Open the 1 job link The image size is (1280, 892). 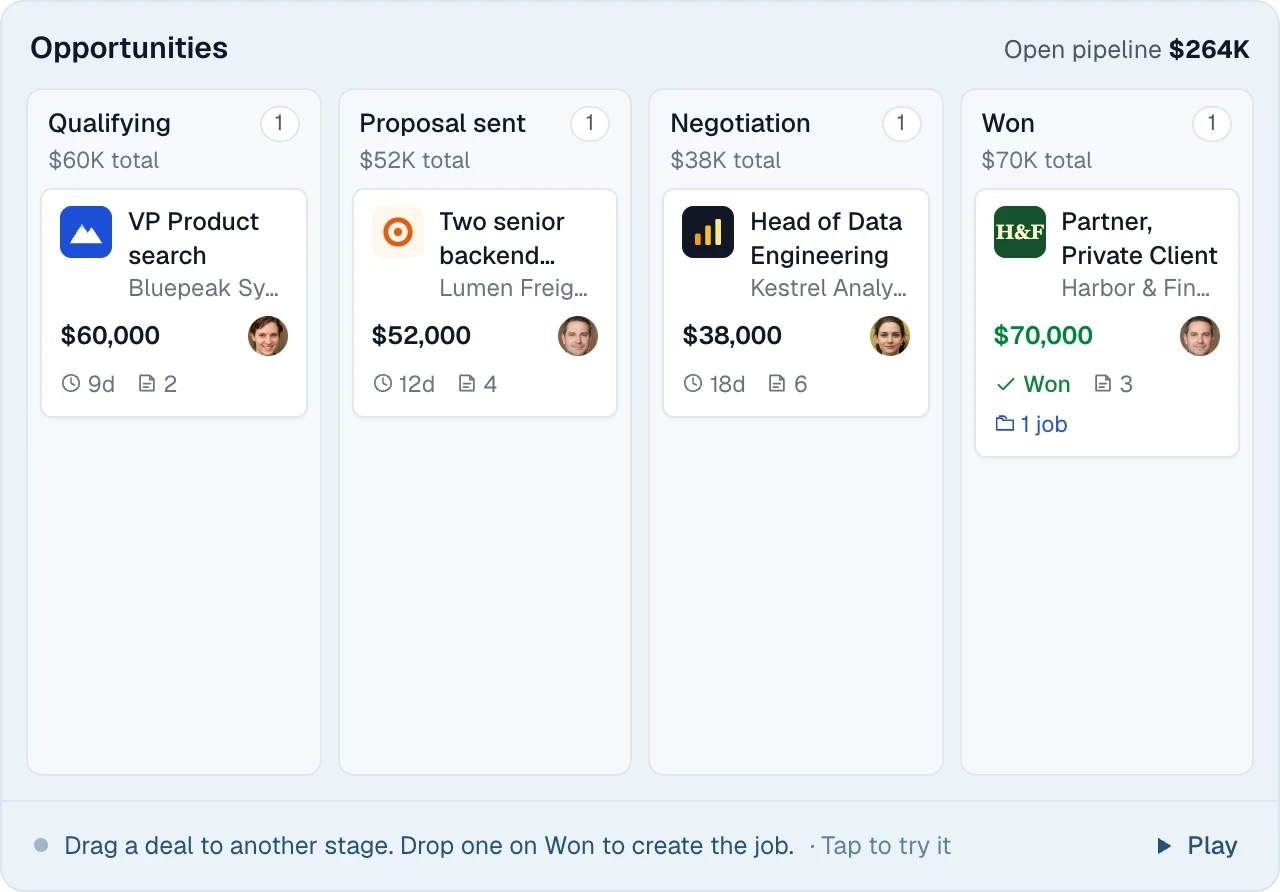point(1031,424)
